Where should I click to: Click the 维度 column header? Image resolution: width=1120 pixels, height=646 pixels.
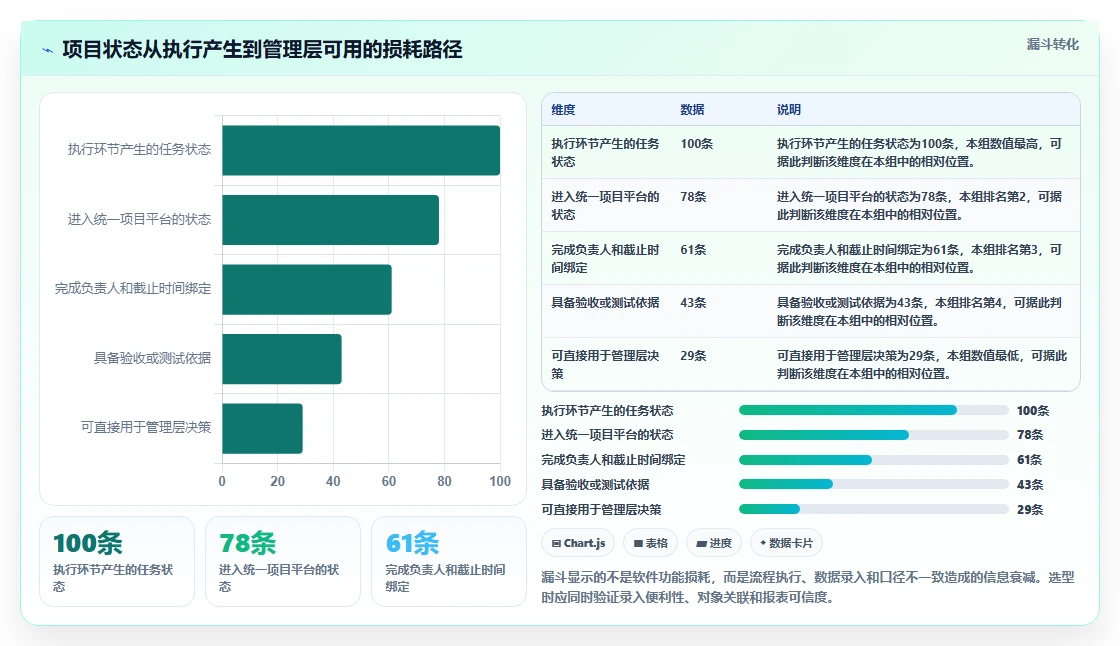pos(563,109)
